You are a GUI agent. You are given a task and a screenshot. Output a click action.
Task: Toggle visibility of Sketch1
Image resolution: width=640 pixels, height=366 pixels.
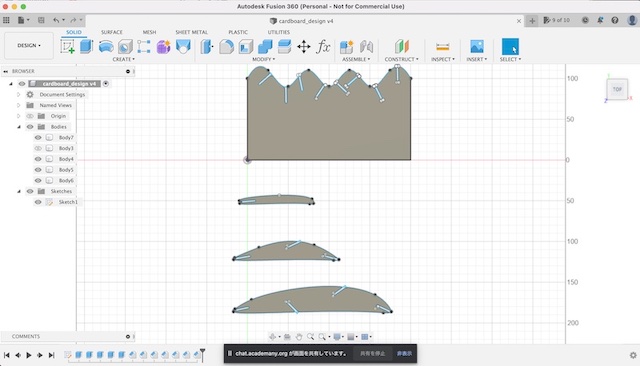(38, 202)
